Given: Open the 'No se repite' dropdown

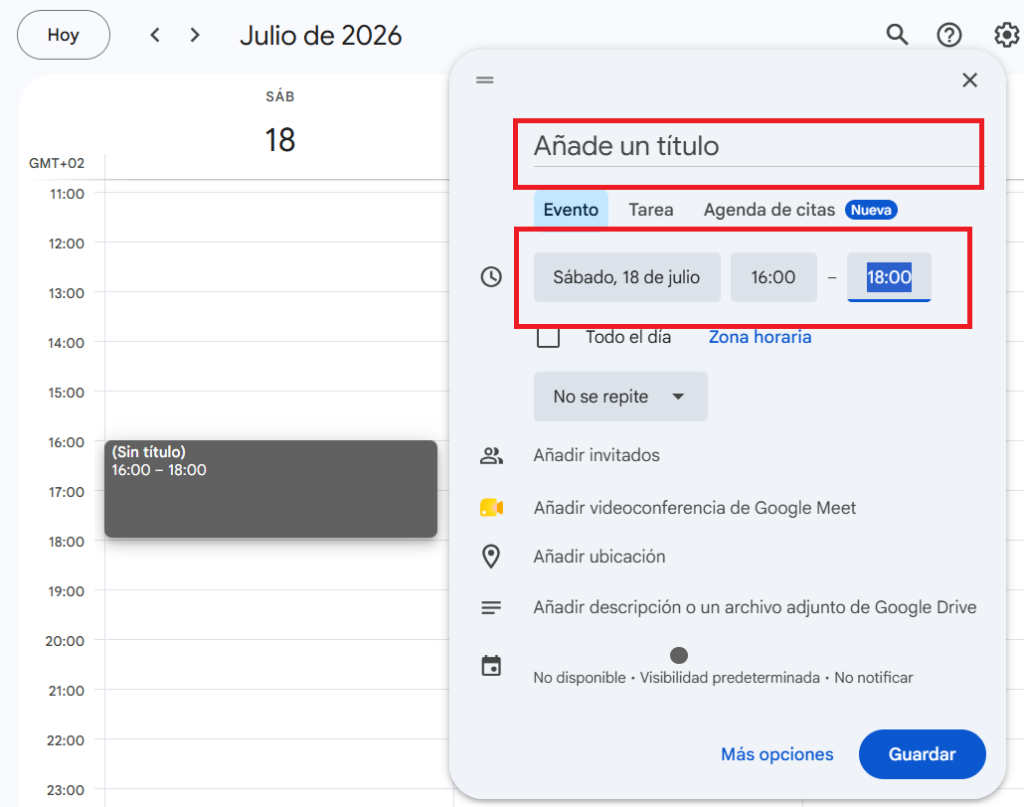Looking at the screenshot, I should [620, 396].
